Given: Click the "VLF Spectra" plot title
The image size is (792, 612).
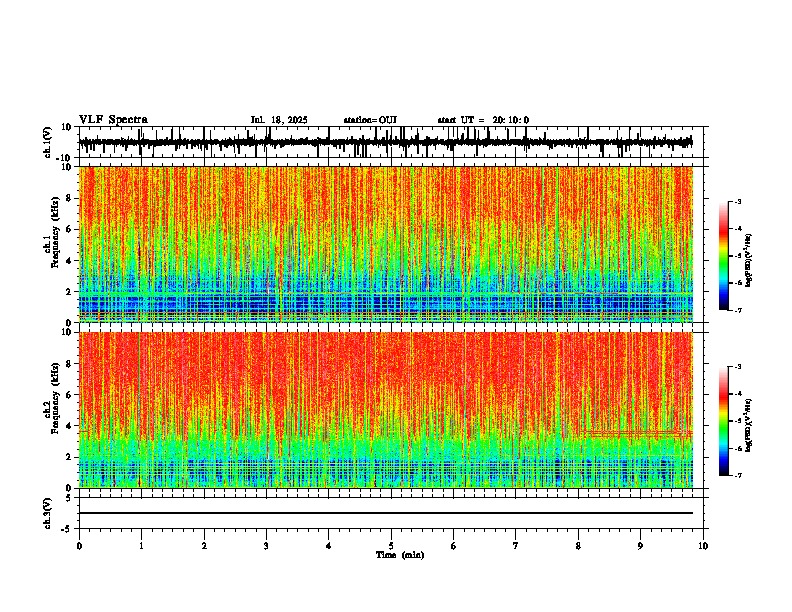Looking at the screenshot, I should (113, 120).
